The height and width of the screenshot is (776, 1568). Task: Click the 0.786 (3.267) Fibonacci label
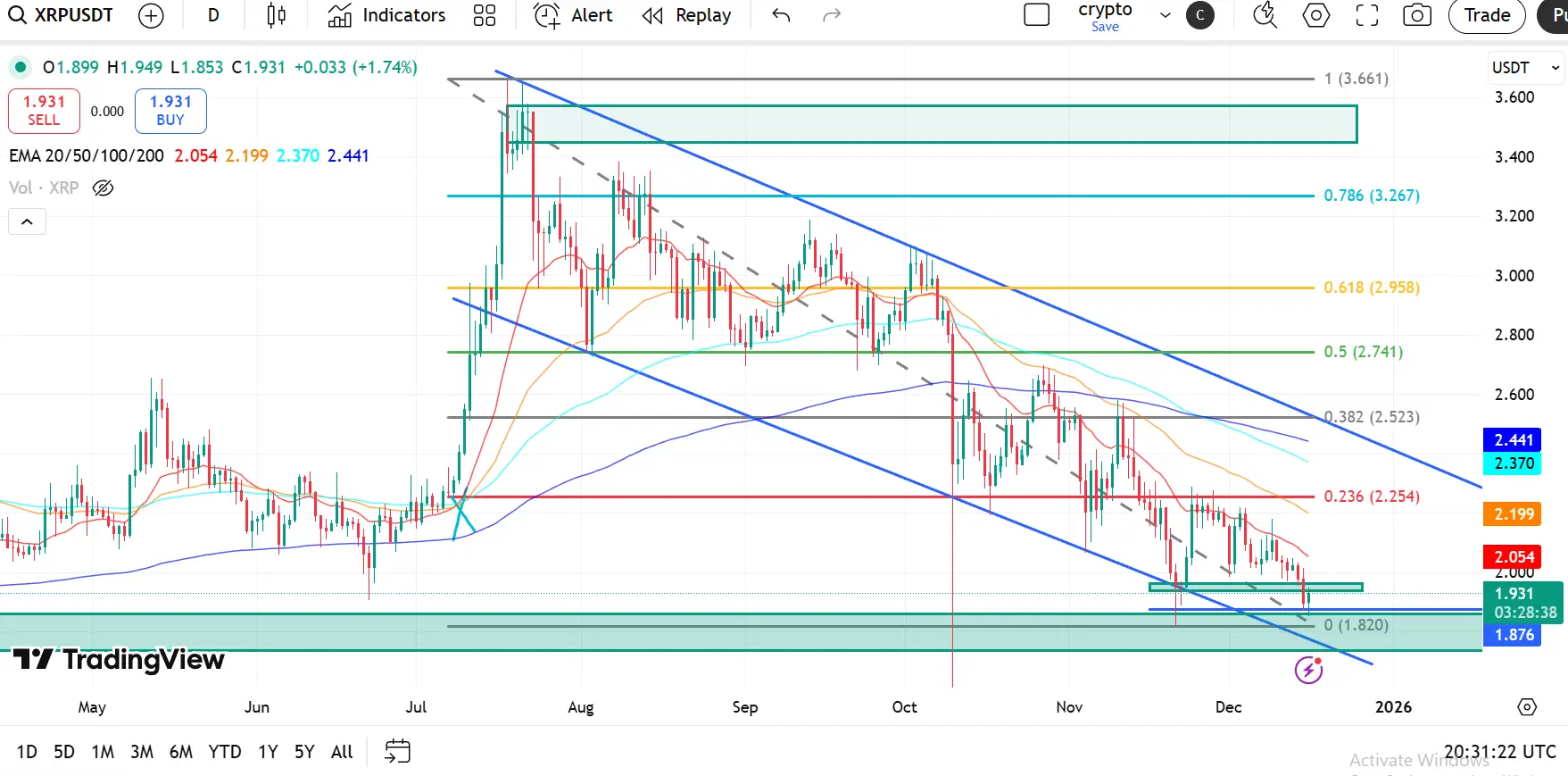tap(1372, 196)
